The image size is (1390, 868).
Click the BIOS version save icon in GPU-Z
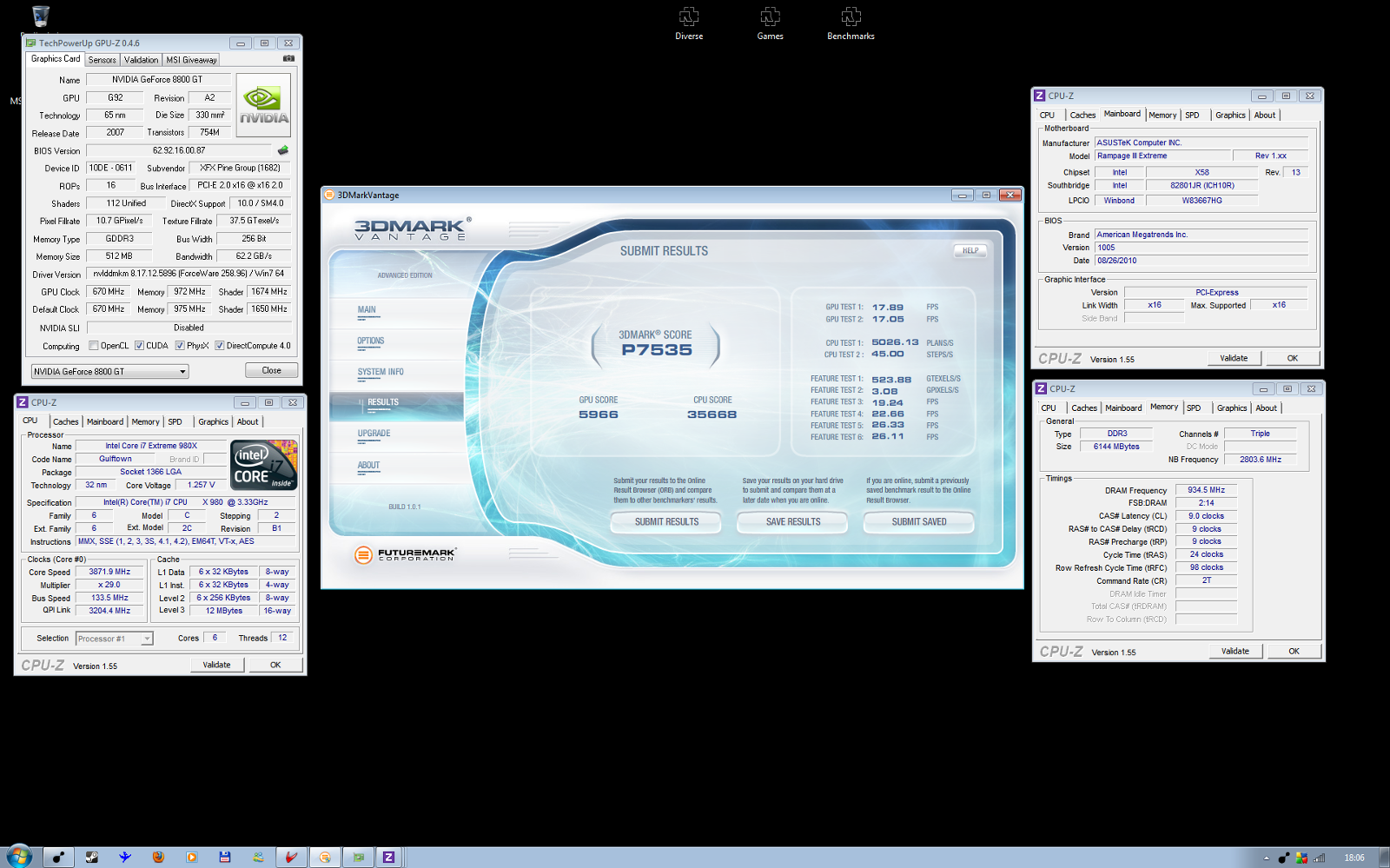283,150
